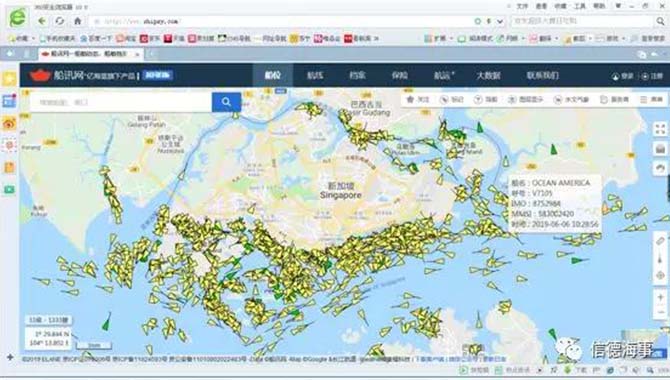Open a new tab with the plus button

(151, 54)
